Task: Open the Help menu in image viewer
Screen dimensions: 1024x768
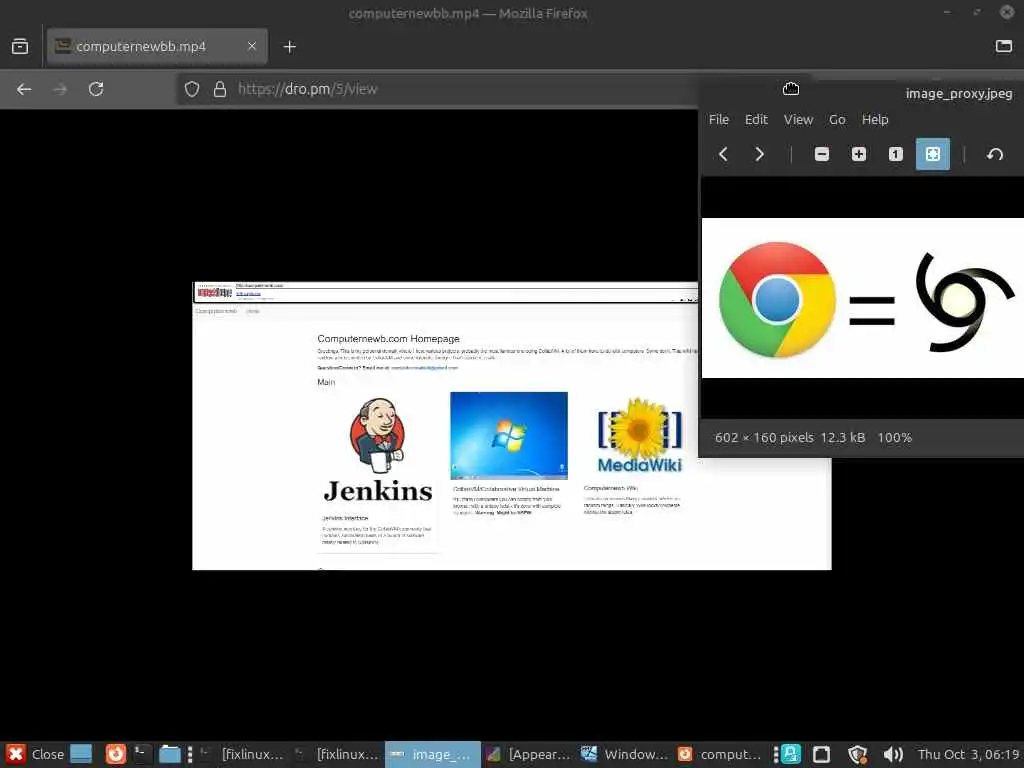Action: [x=874, y=120]
